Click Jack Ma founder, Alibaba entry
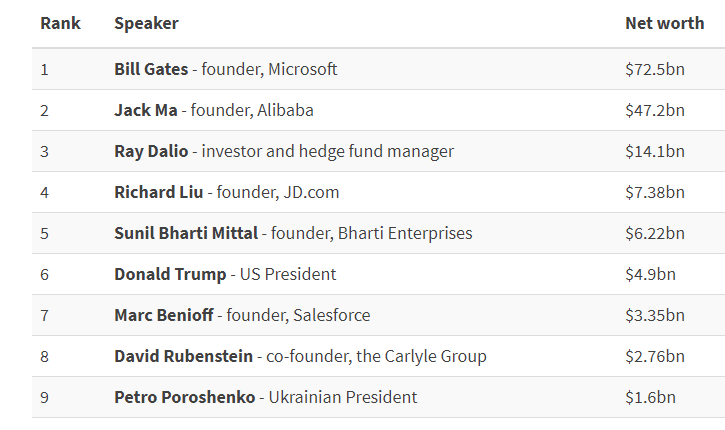 [x=214, y=110]
